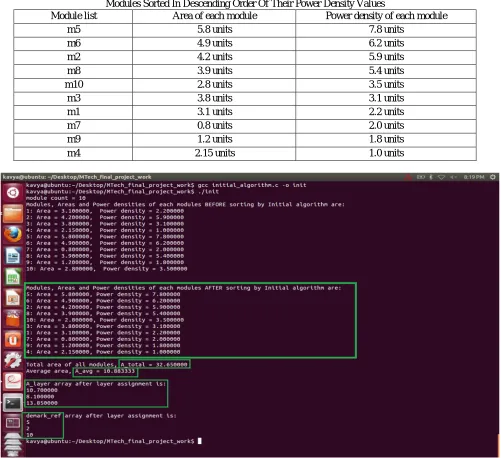Click the '5.9 units' power density cell
Screen dimensions: 501x458
point(386,57)
